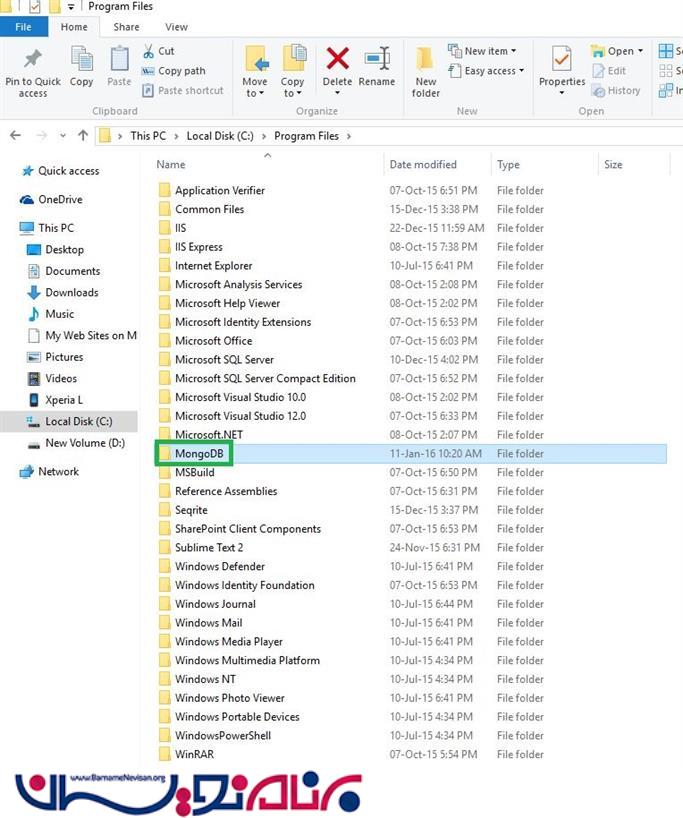Click the Back navigation arrow
The height and width of the screenshot is (818, 683).
pos(16,136)
